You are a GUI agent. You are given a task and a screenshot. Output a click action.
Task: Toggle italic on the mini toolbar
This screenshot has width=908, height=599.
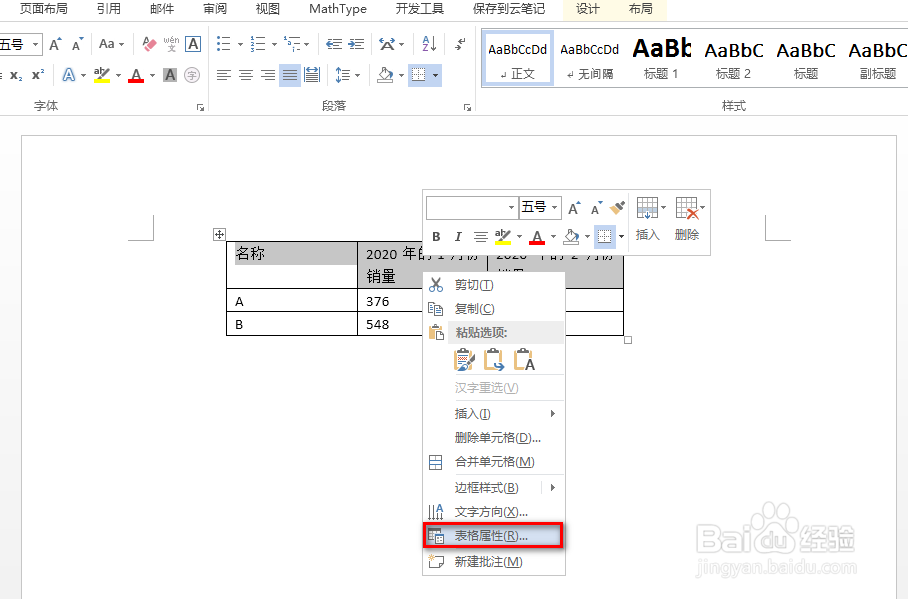[x=459, y=235]
